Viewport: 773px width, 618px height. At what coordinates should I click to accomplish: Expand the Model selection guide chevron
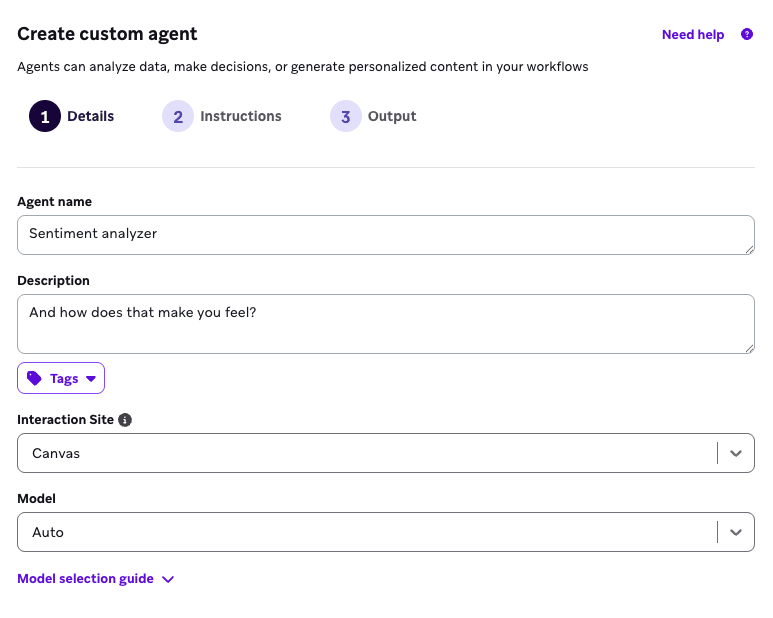pos(168,579)
